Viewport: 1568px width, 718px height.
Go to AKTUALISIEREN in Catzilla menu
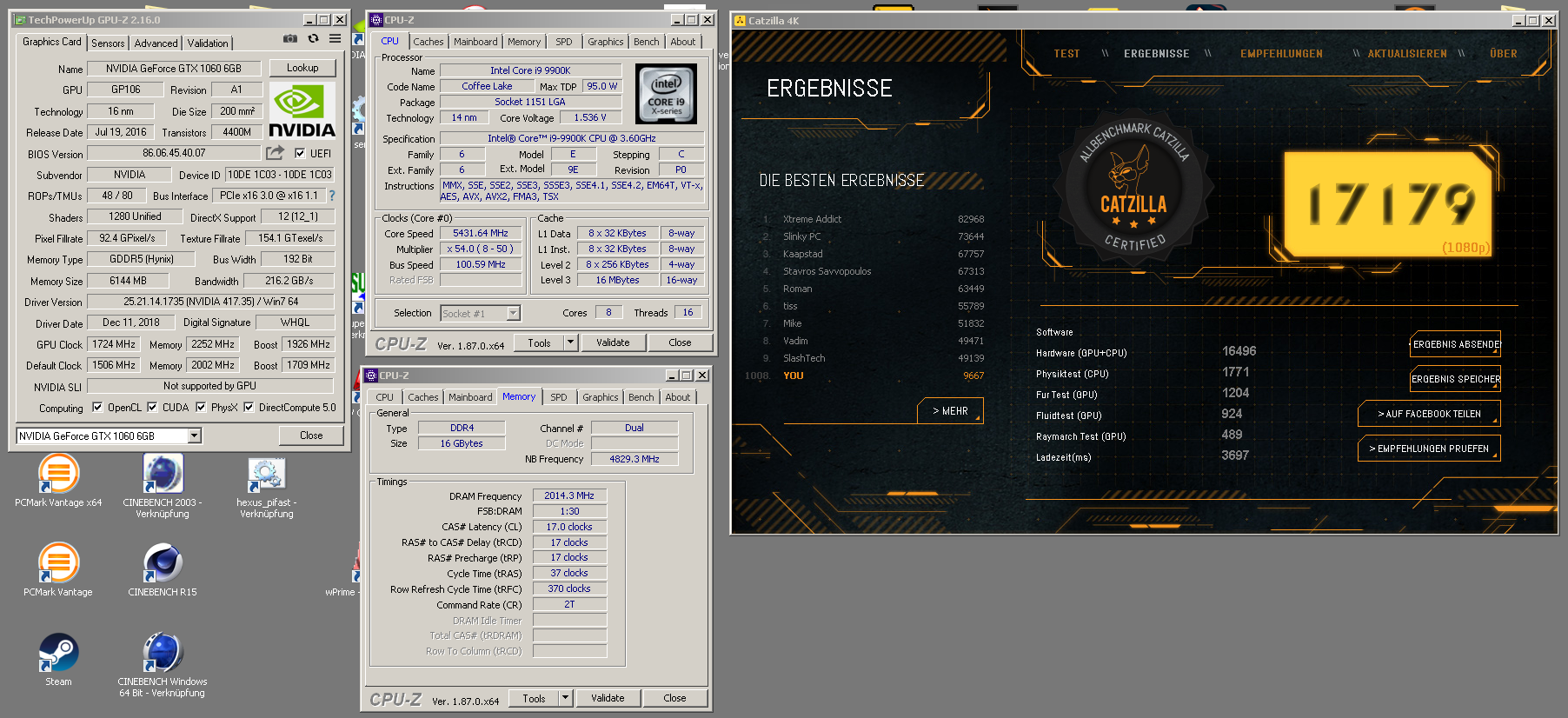tap(1407, 54)
